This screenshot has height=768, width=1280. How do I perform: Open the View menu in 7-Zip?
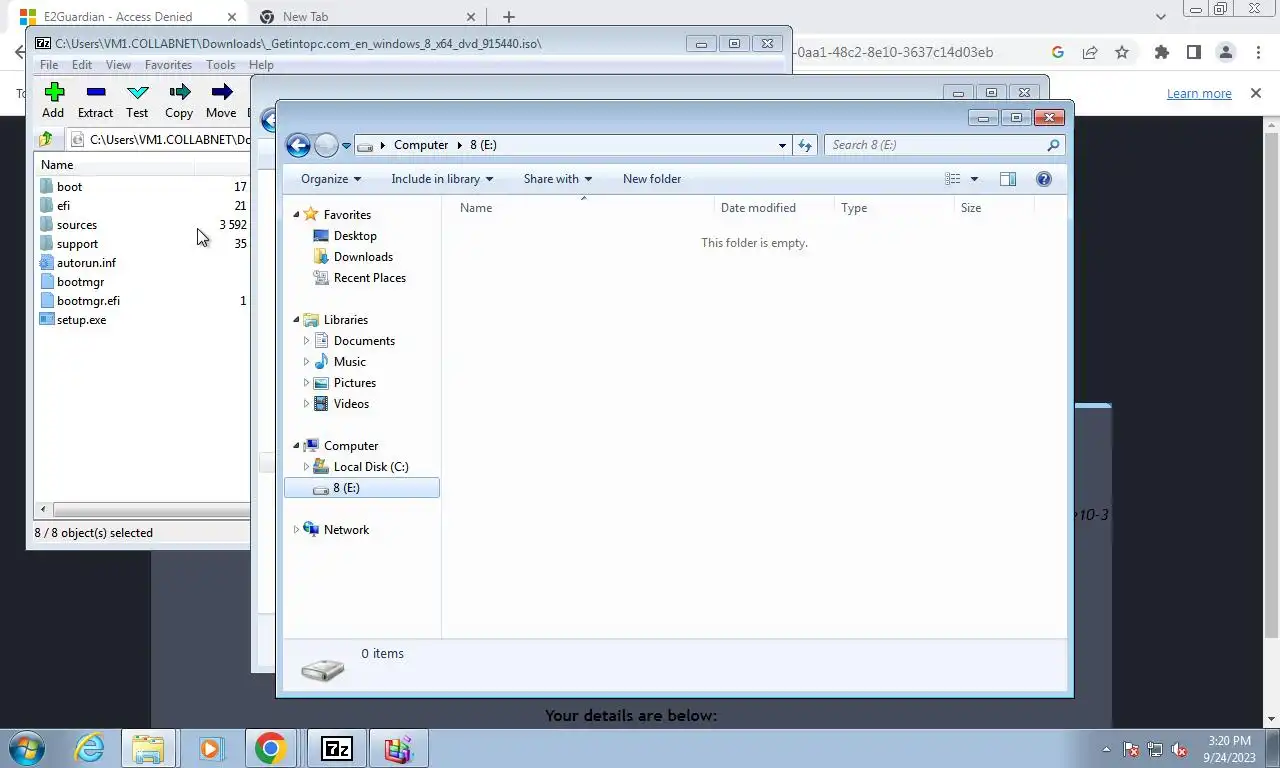pyautogui.click(x=118, y=64)
